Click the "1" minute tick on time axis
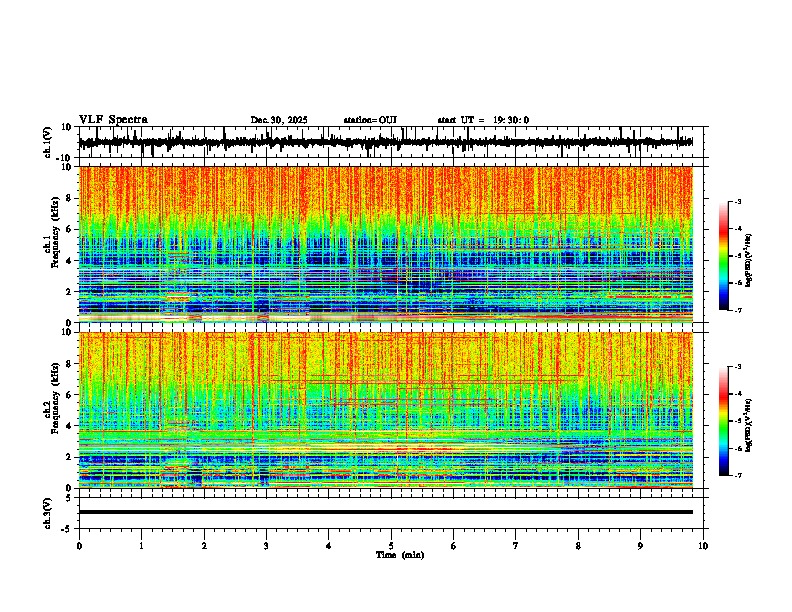 tap(141, 546)
